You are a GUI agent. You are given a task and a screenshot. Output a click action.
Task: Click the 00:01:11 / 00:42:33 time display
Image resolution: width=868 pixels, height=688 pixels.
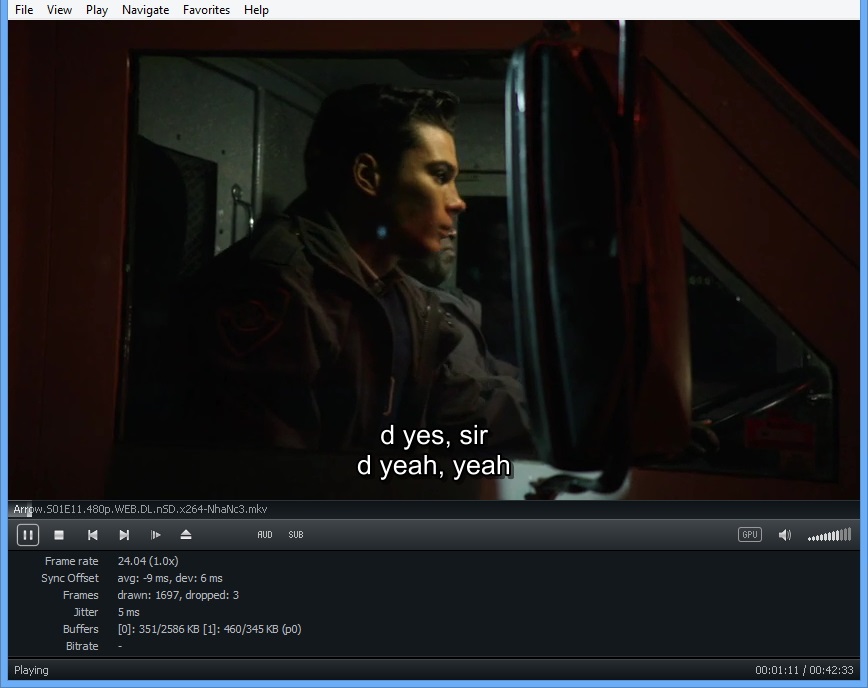point(804,670)
